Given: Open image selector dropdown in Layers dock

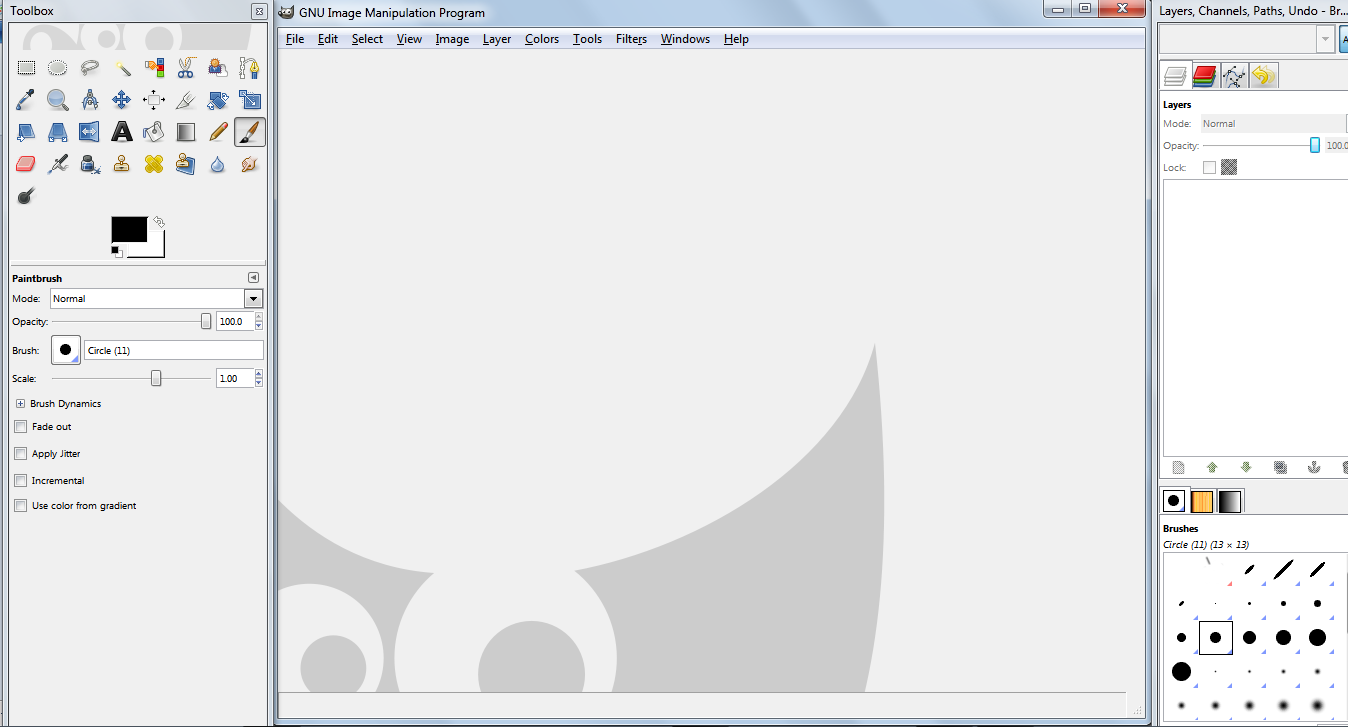Looking at the screenshot, I should point(1326,39).
